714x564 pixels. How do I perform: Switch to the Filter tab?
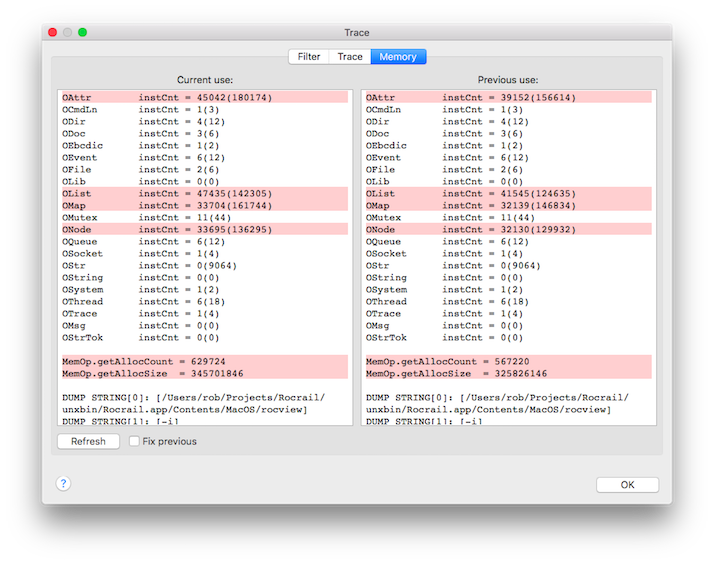(x=309, y=57)
